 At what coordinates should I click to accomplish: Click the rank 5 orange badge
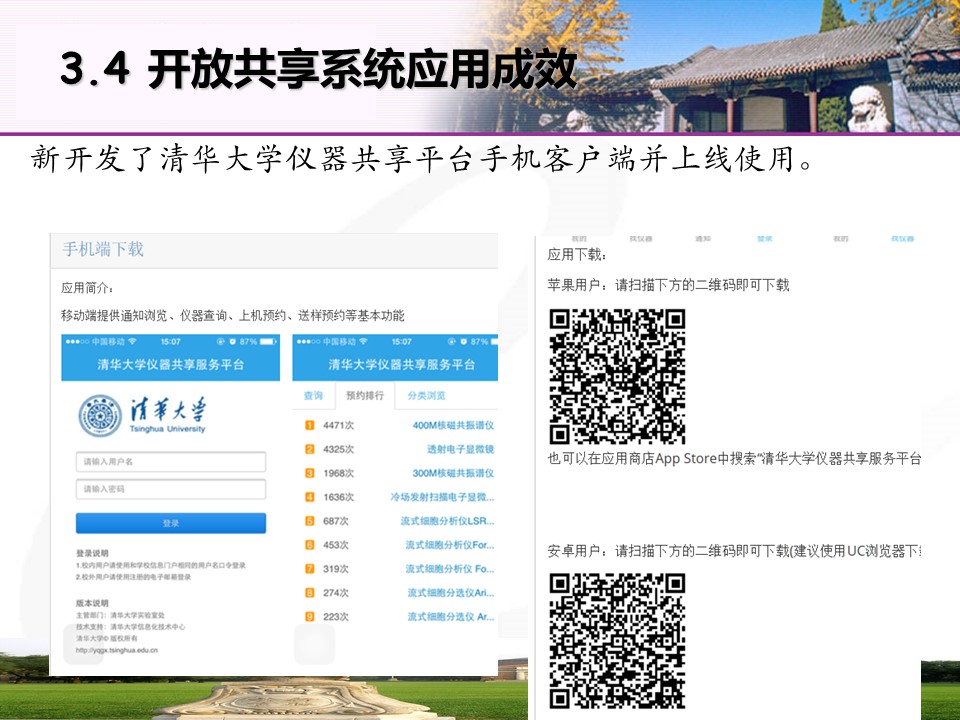pos(310,521)
